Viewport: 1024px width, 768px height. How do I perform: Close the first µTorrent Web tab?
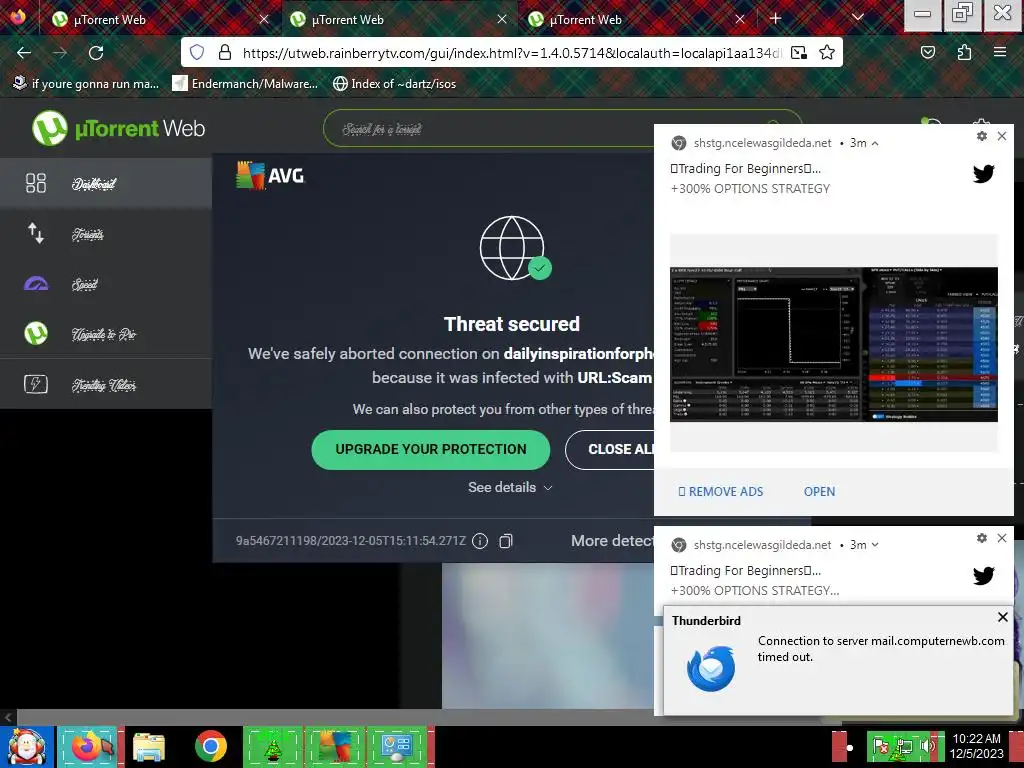tap(264, 20)
